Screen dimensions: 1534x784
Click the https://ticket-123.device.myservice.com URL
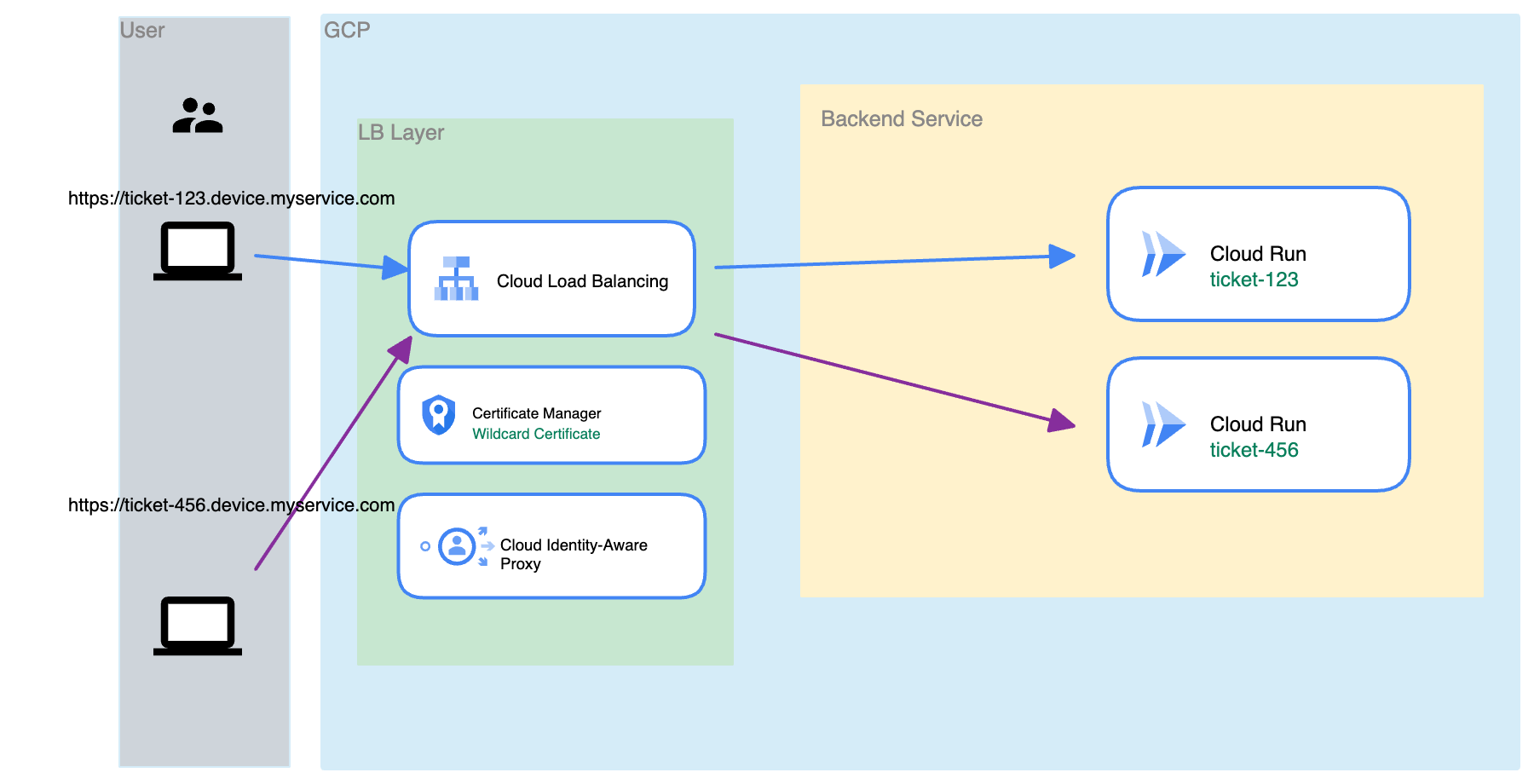click(x=232, y=199)
